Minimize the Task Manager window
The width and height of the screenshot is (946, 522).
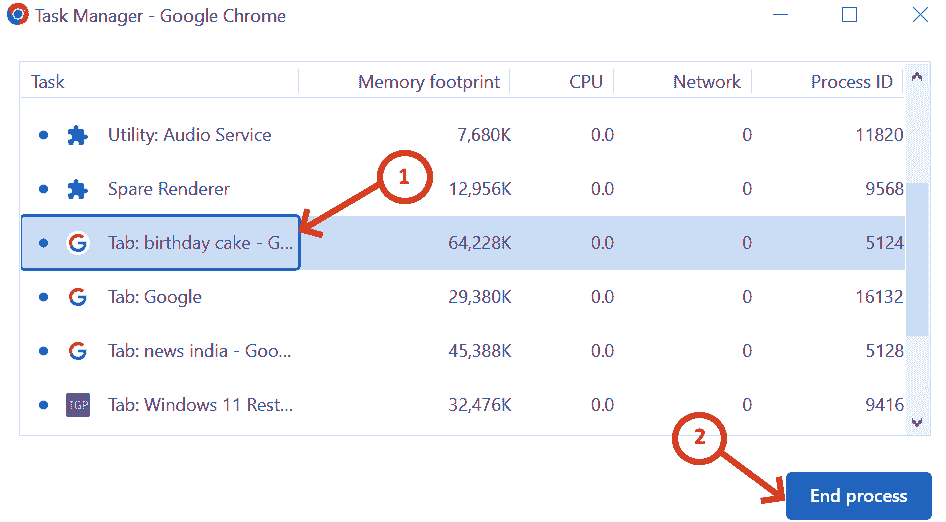[778, 15]
